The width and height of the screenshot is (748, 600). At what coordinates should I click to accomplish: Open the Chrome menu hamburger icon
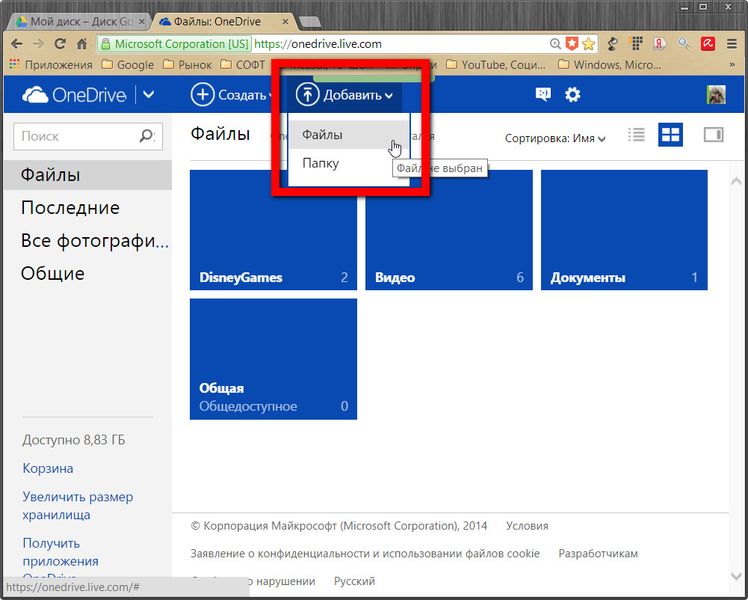click(732, 44)
